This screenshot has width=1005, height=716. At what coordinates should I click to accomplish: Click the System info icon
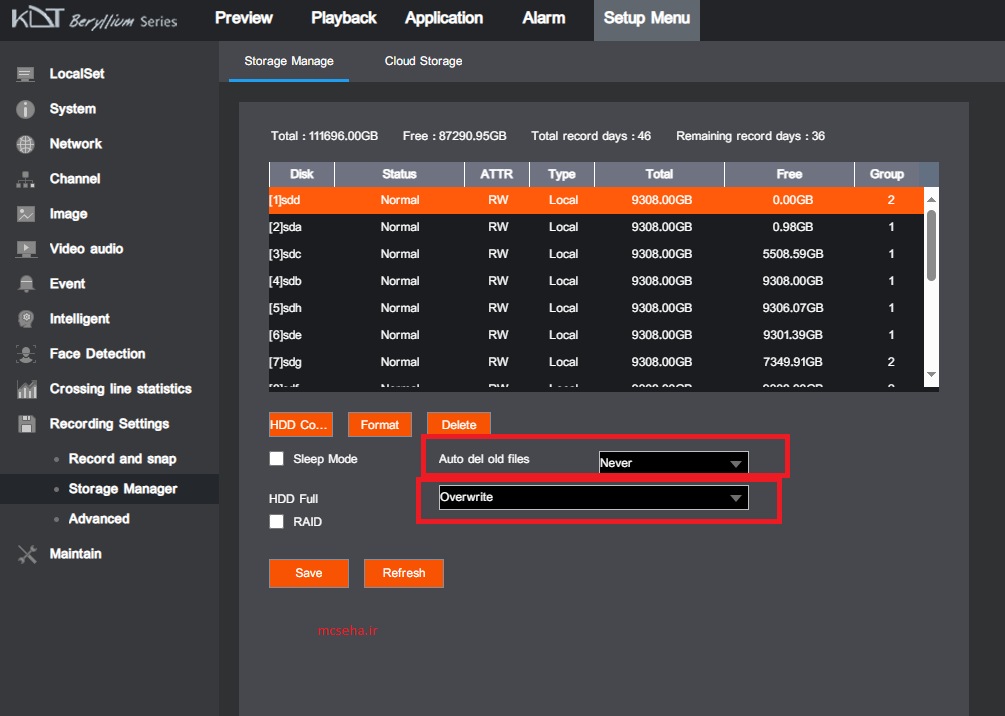26,110
